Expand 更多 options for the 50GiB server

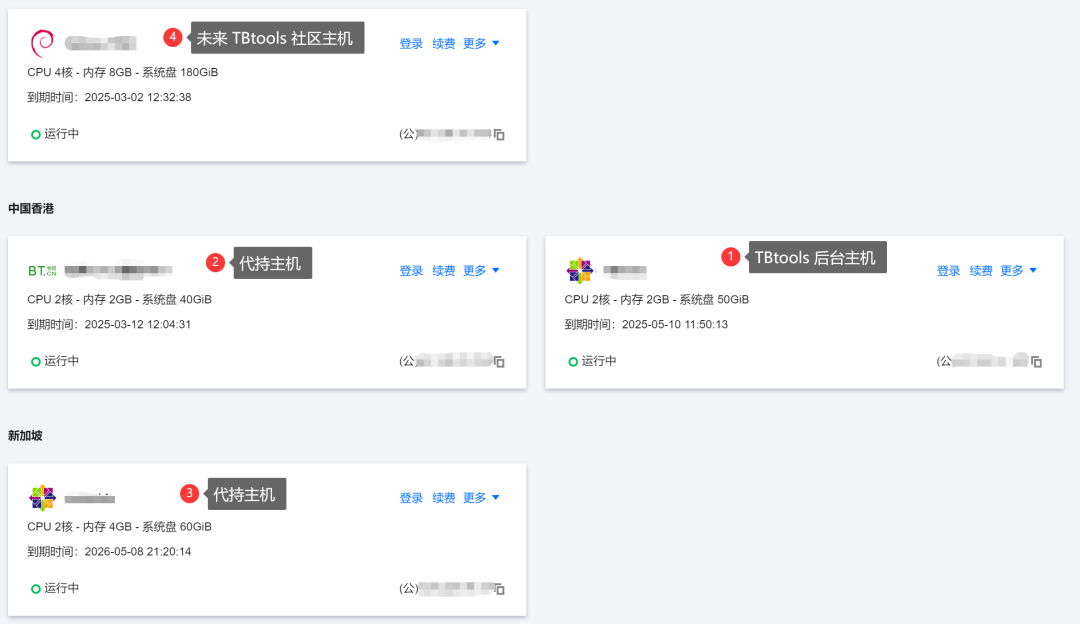1018,271
